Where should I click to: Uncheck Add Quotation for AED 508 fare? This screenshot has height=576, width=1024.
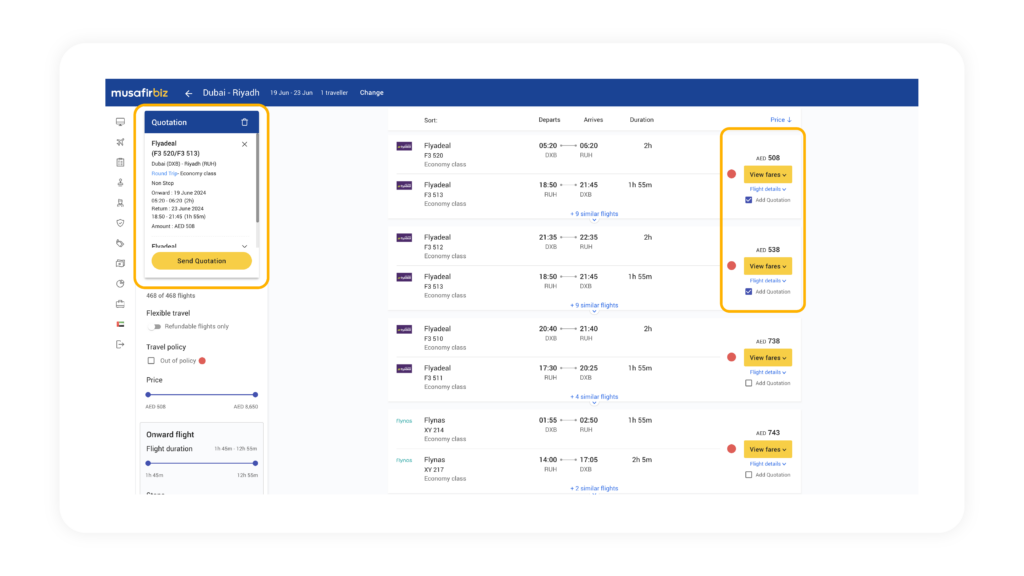(x=748, y=200)
